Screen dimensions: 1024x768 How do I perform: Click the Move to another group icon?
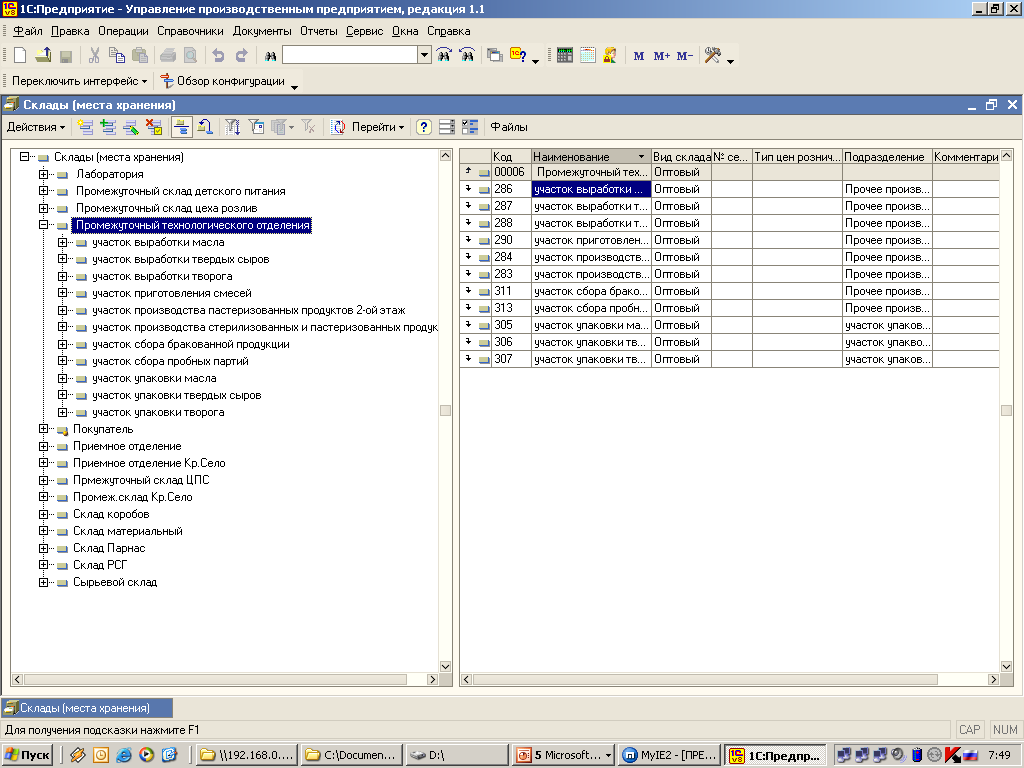coord(205,127)
